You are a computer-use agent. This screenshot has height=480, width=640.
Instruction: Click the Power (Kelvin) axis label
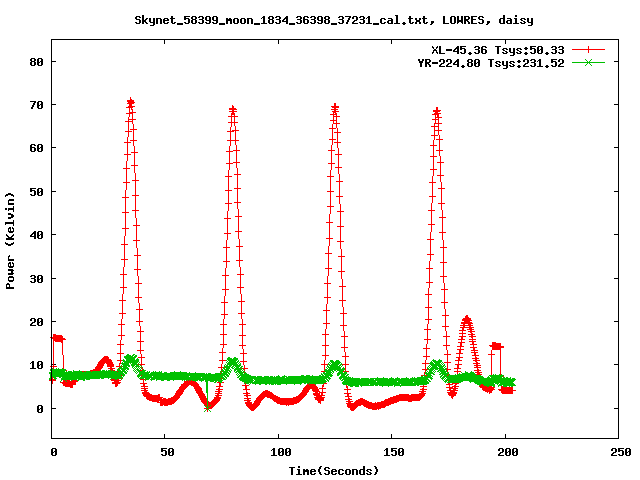click(x=10, y=241)
